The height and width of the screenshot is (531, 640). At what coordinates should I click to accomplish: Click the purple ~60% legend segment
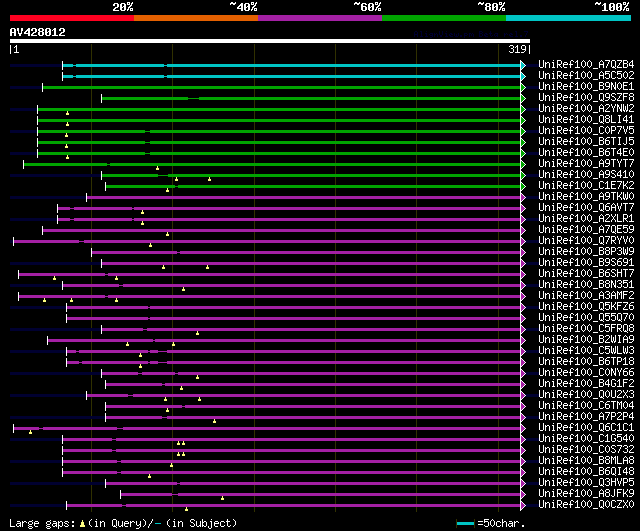(320, 18)
